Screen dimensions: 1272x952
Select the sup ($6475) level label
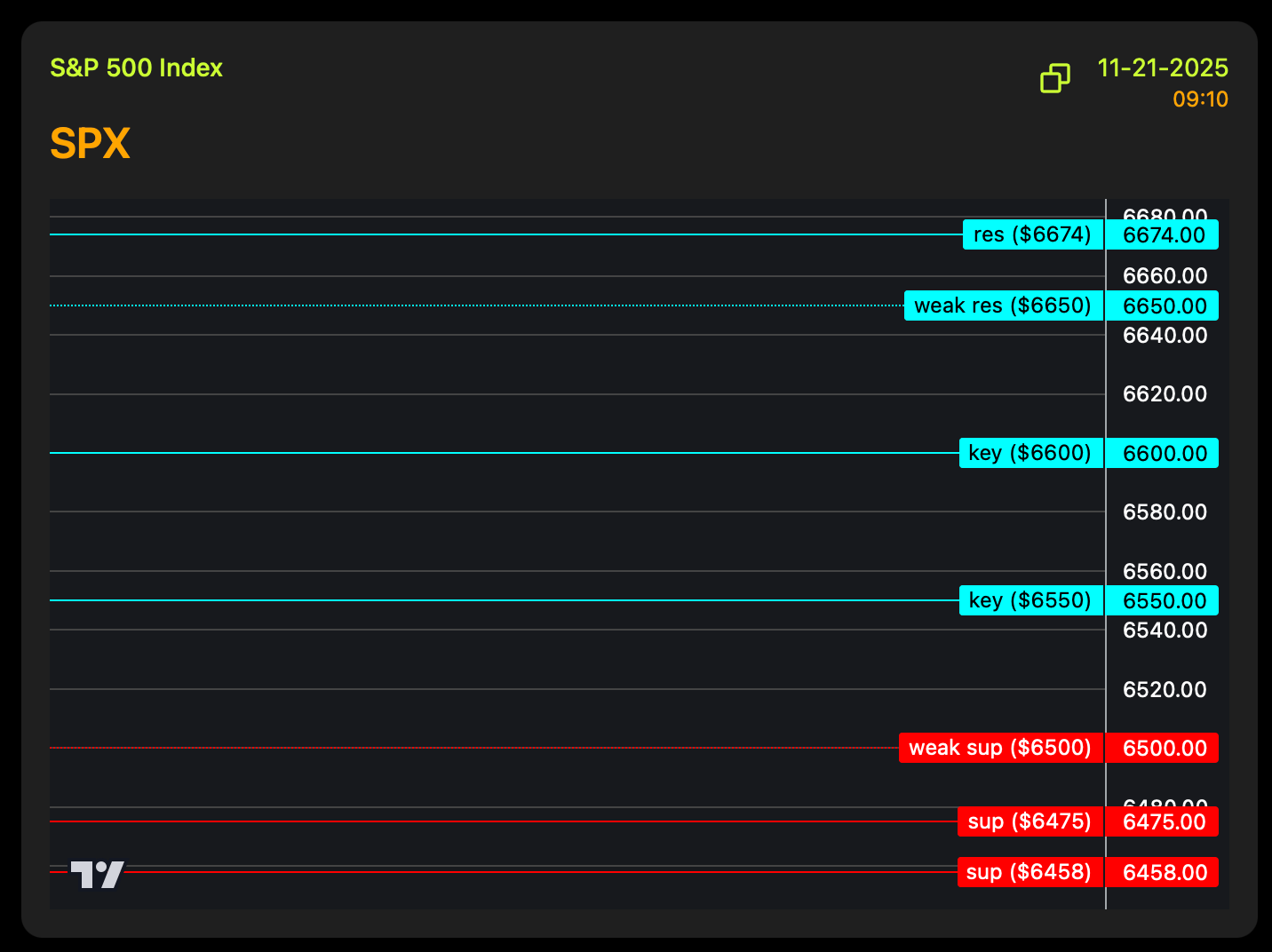pyautogui.click(x=1030, y=822)
